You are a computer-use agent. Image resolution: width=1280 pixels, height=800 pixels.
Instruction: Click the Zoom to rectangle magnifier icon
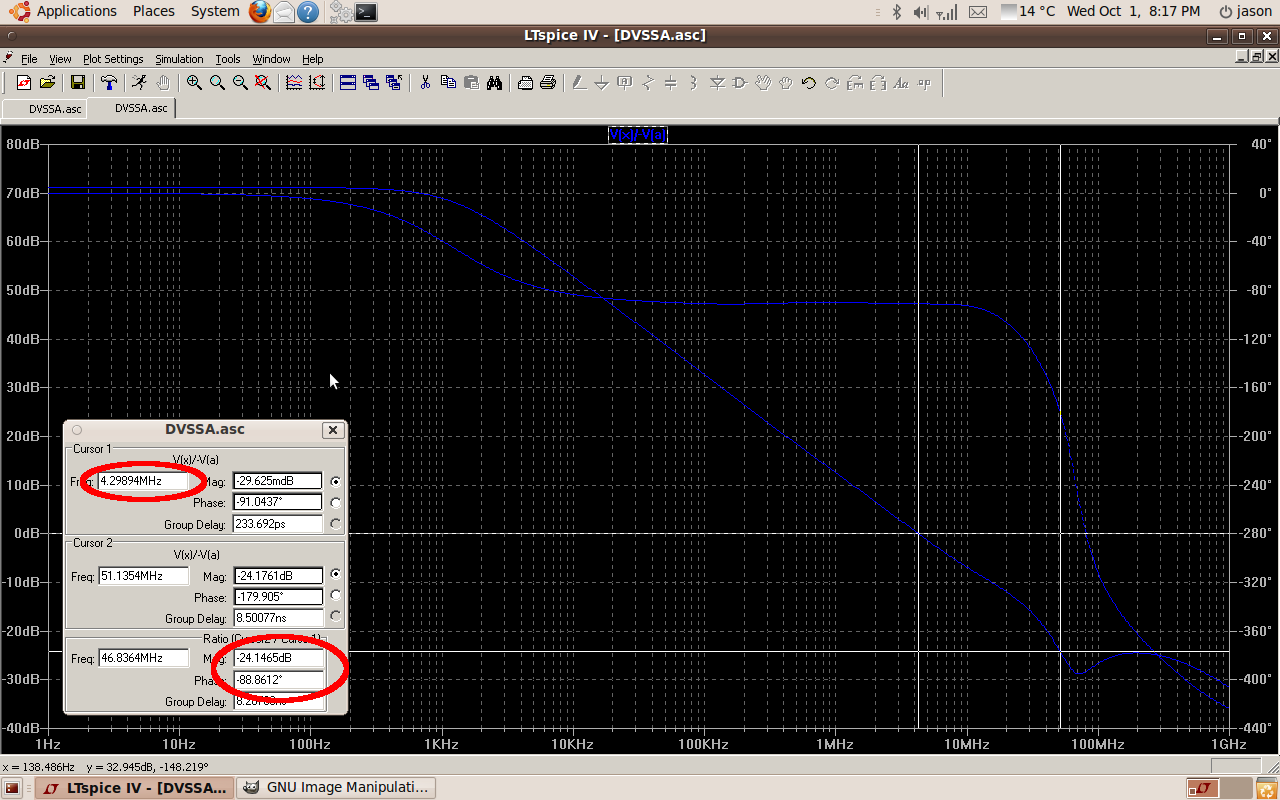217,83
